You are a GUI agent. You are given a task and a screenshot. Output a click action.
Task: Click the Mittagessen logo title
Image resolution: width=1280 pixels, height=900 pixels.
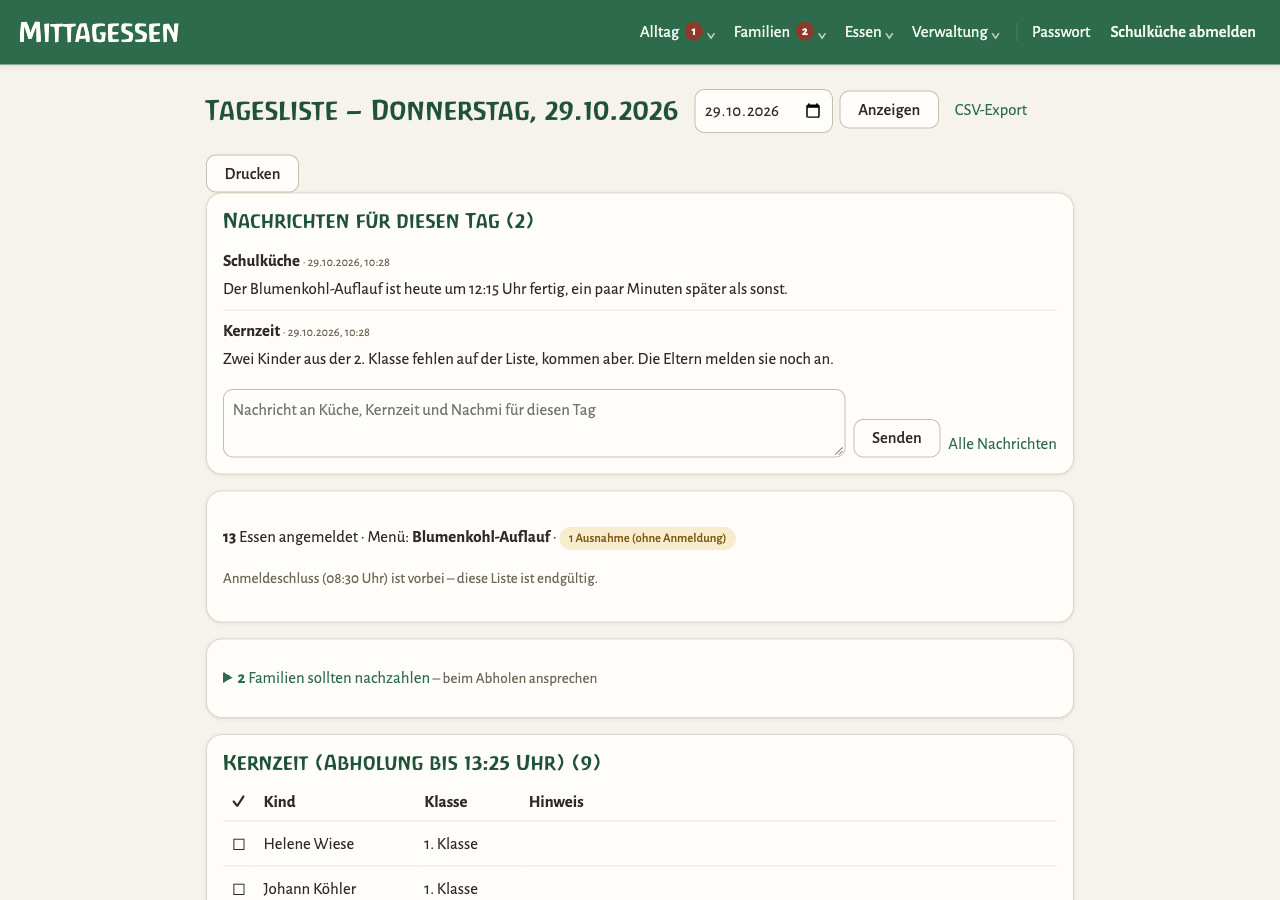pos(99,32)
